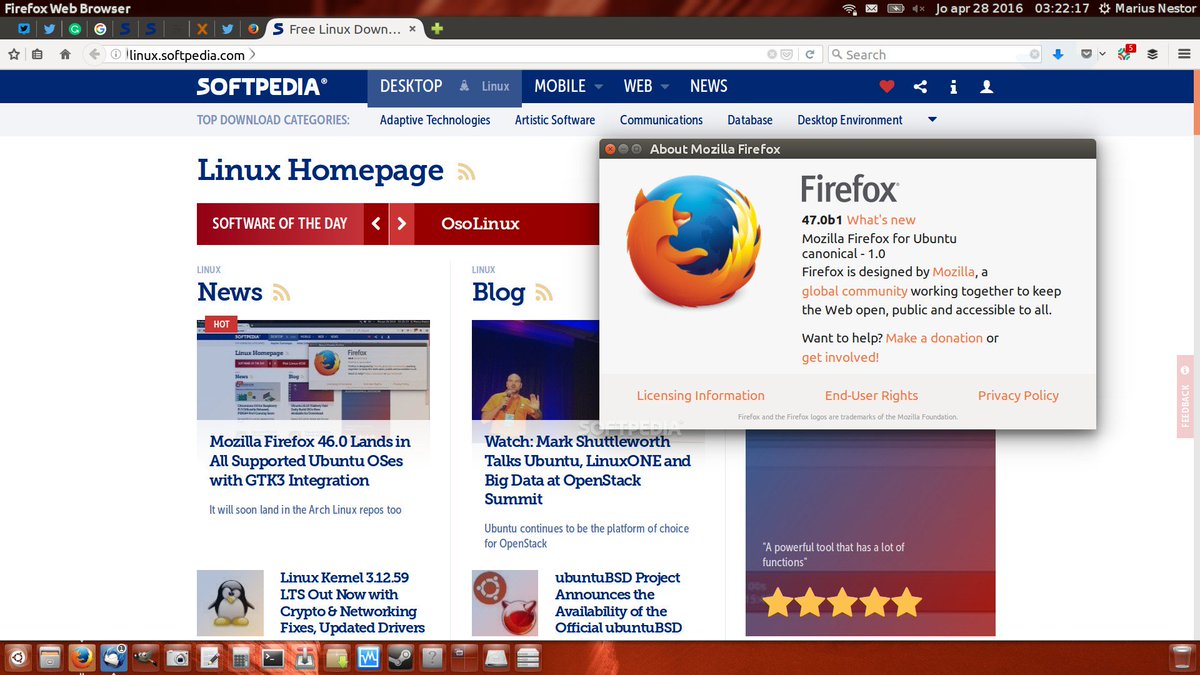1200x675 pixels.
Task: Open Adaptive Technologies category
Action: tap(435, 120)
